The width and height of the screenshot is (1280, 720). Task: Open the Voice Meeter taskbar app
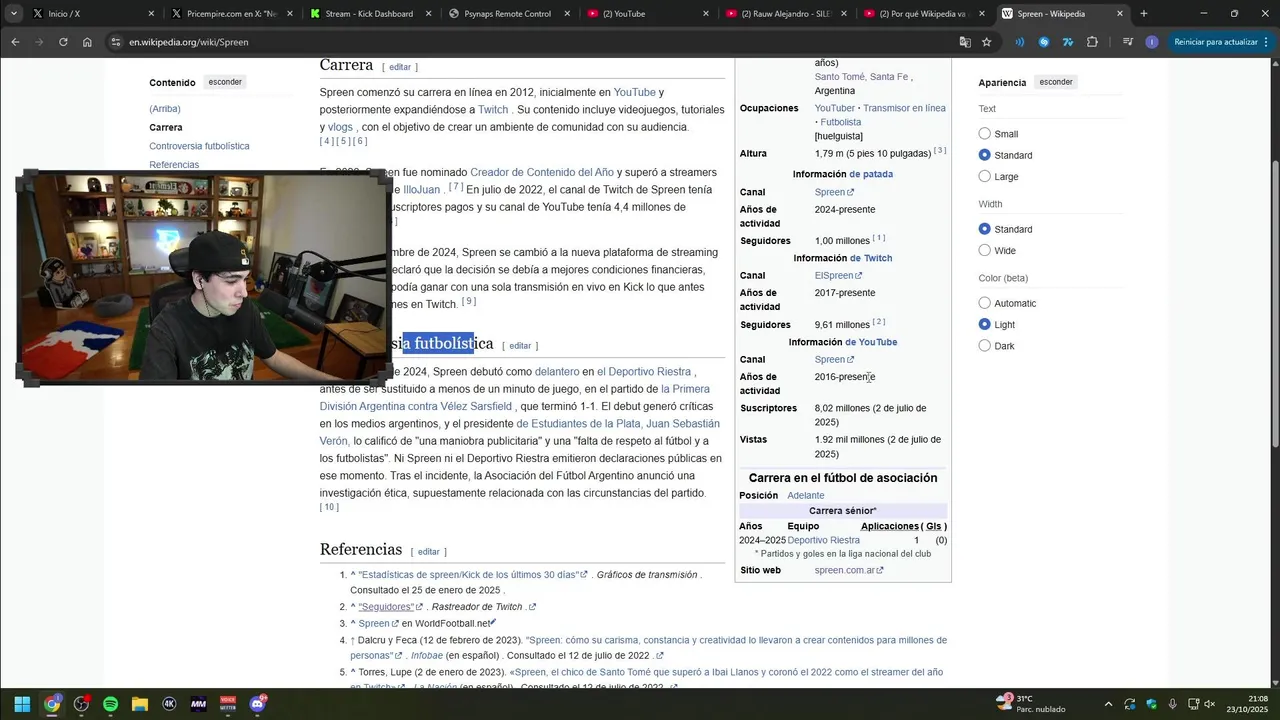pyautogui.click(x=228, y=704)
